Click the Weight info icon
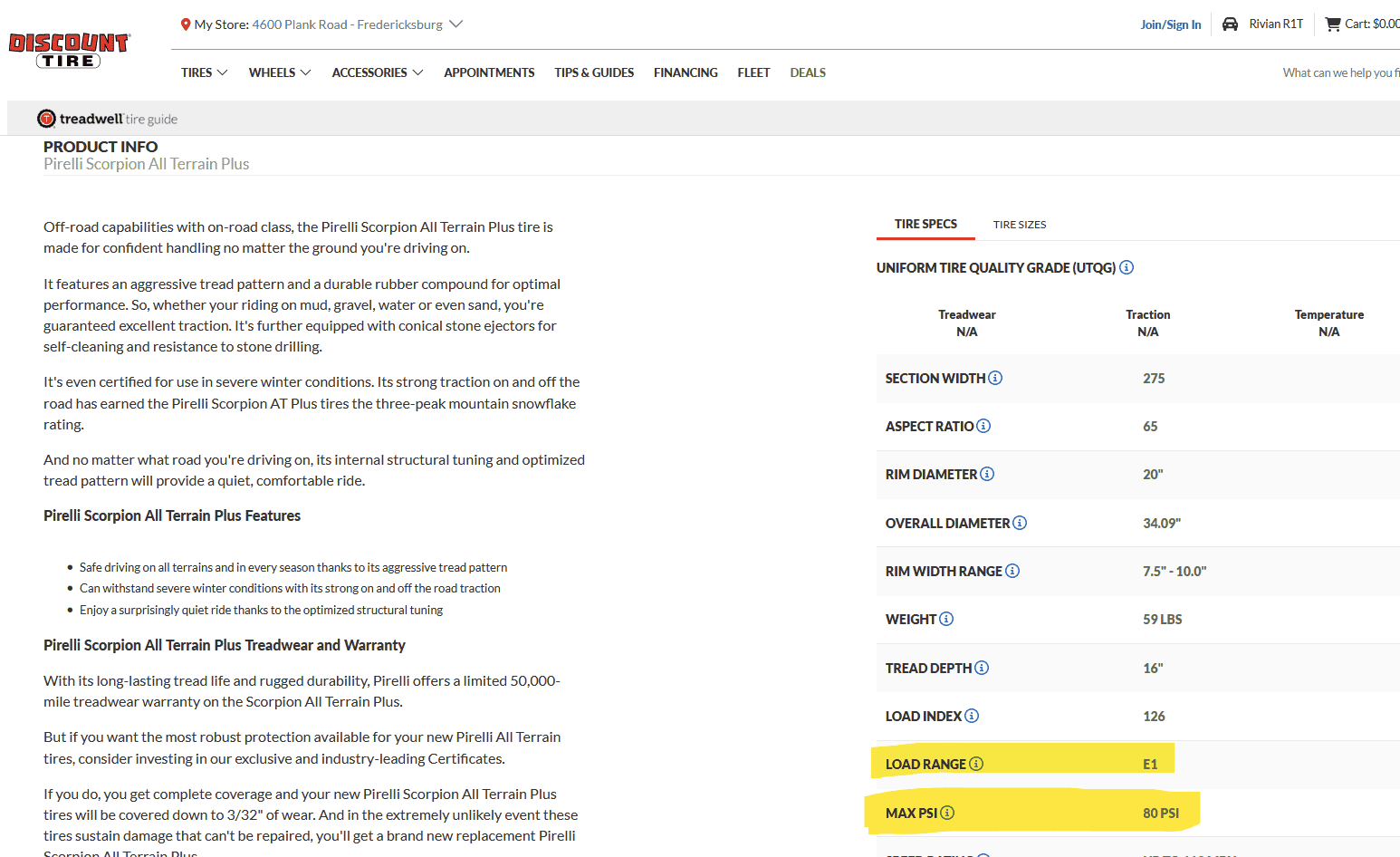 tap(946, 619)
